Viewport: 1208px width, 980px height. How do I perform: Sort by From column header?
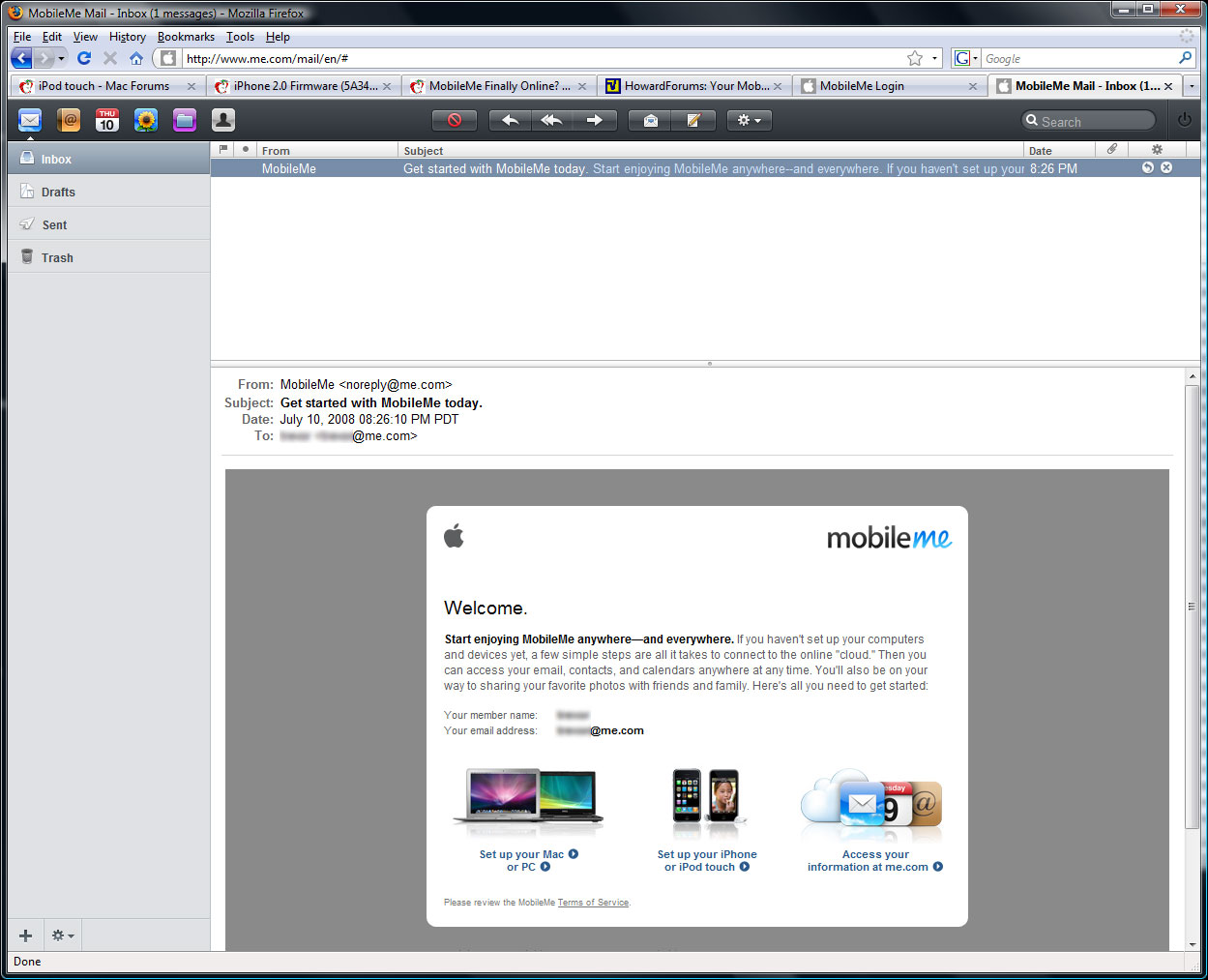(x=328, y=150)
